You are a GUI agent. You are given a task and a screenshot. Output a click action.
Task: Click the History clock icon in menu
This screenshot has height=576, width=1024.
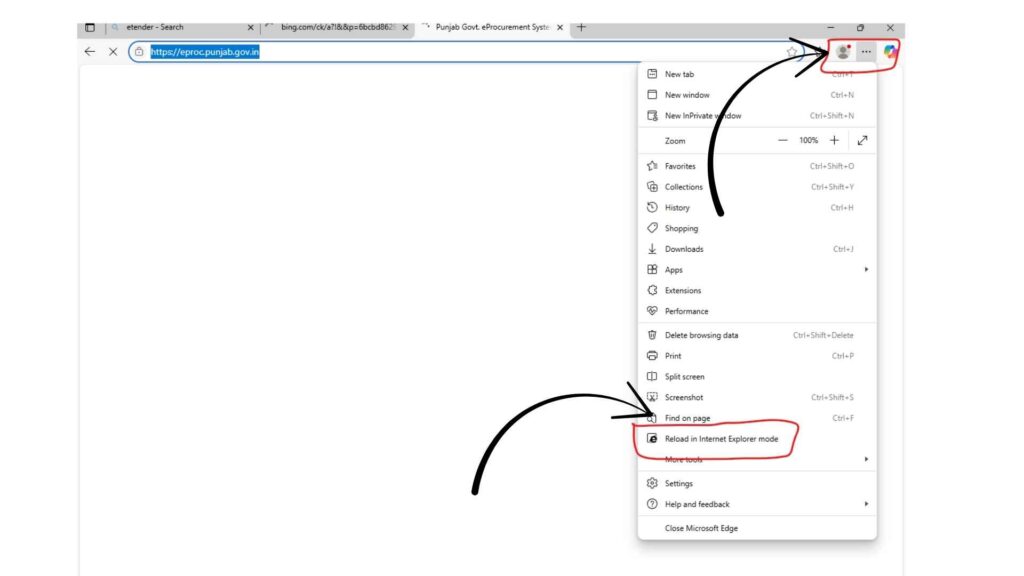click(x=652, y=208)
